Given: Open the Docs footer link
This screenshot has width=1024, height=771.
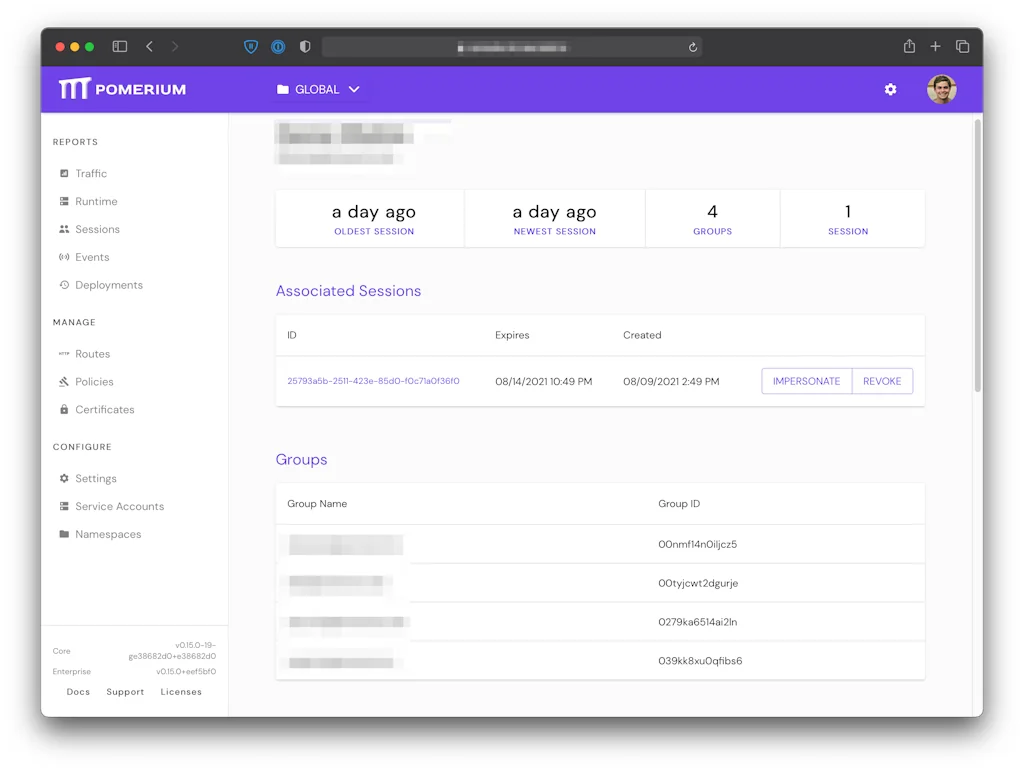Looking at the screenshot, I should point(78,692).
